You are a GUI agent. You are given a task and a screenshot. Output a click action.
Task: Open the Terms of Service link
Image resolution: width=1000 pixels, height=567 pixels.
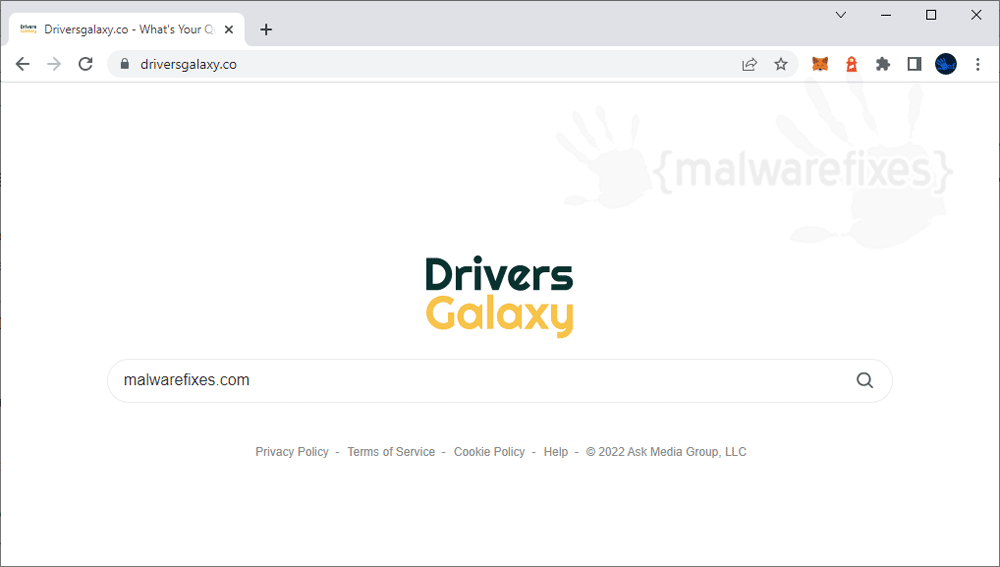tap(391, 452)
